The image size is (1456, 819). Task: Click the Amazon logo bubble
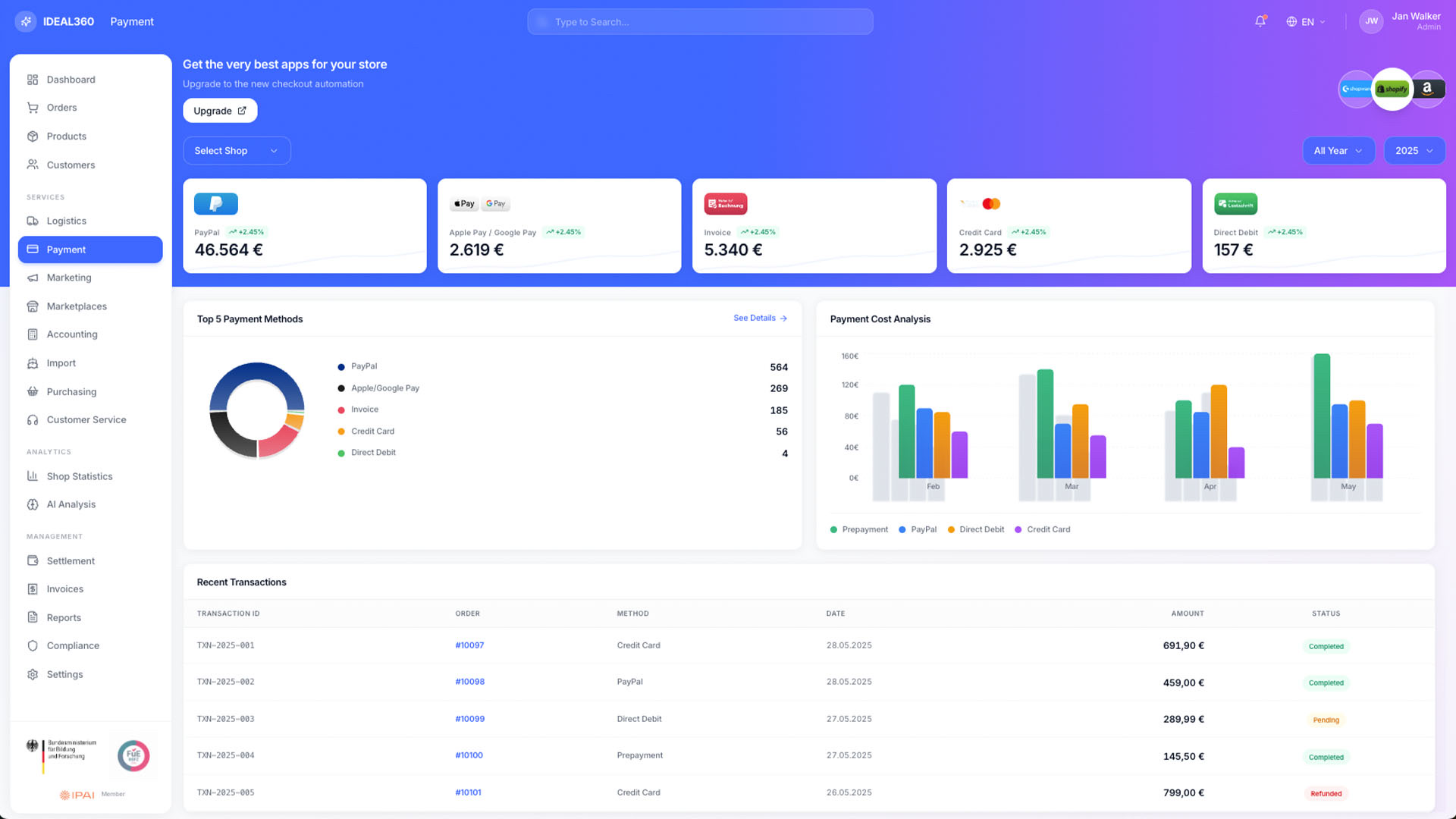click(1429, 89)
